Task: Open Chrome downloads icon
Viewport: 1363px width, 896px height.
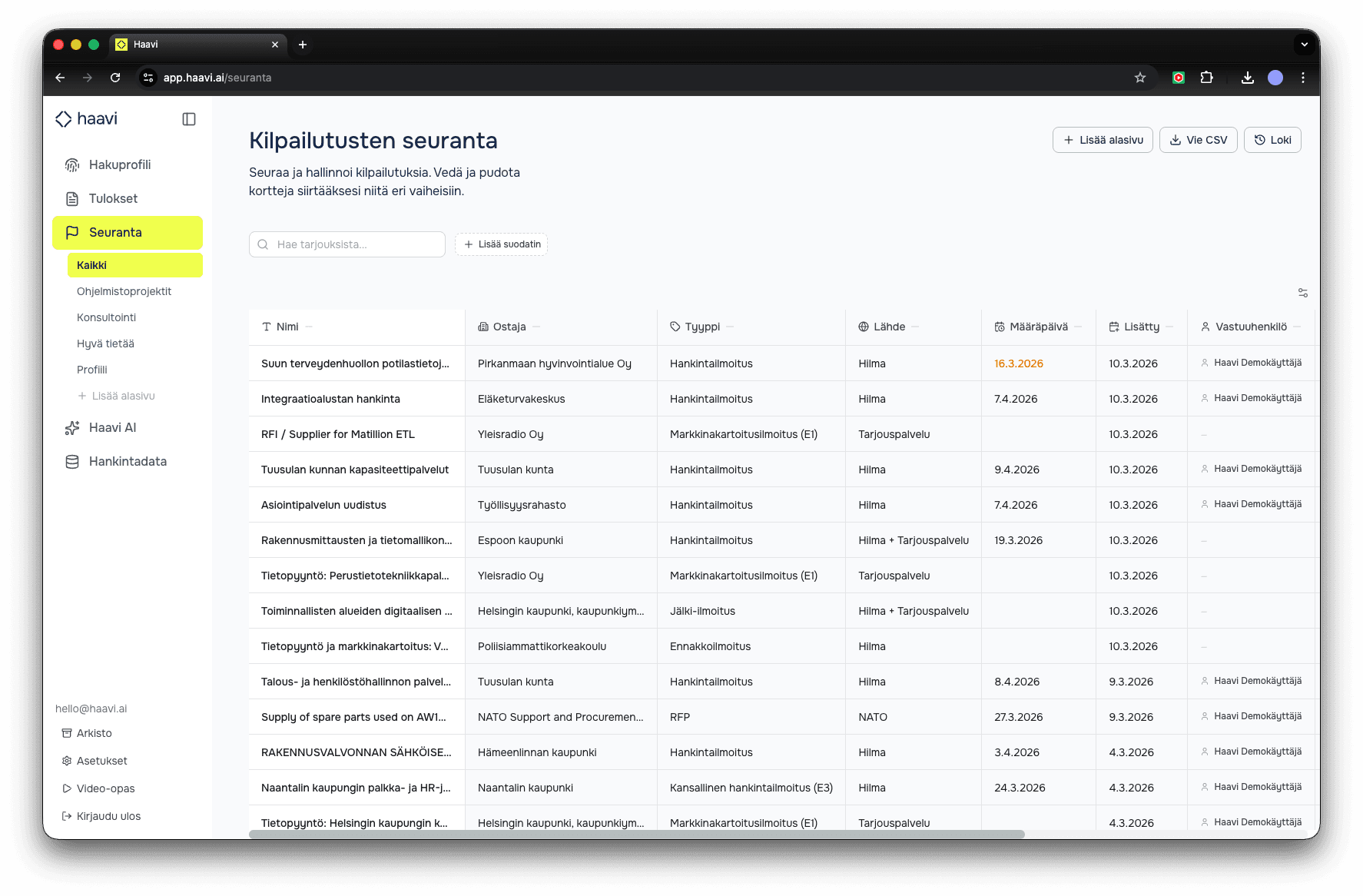Action: point(1248,78)
